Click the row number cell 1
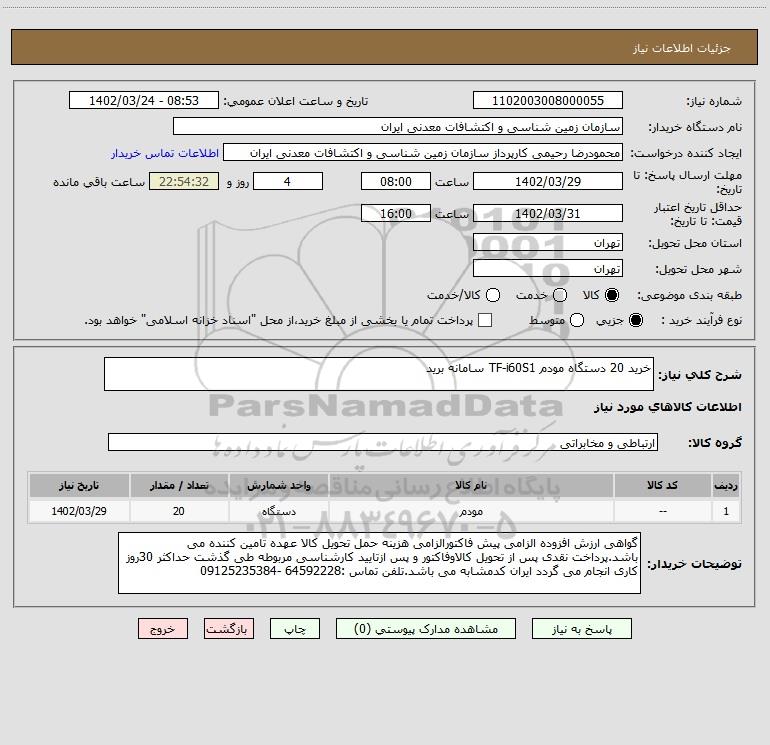Image resolution: width=770 pixels, height=745 pixels. (x=726, y=511)
